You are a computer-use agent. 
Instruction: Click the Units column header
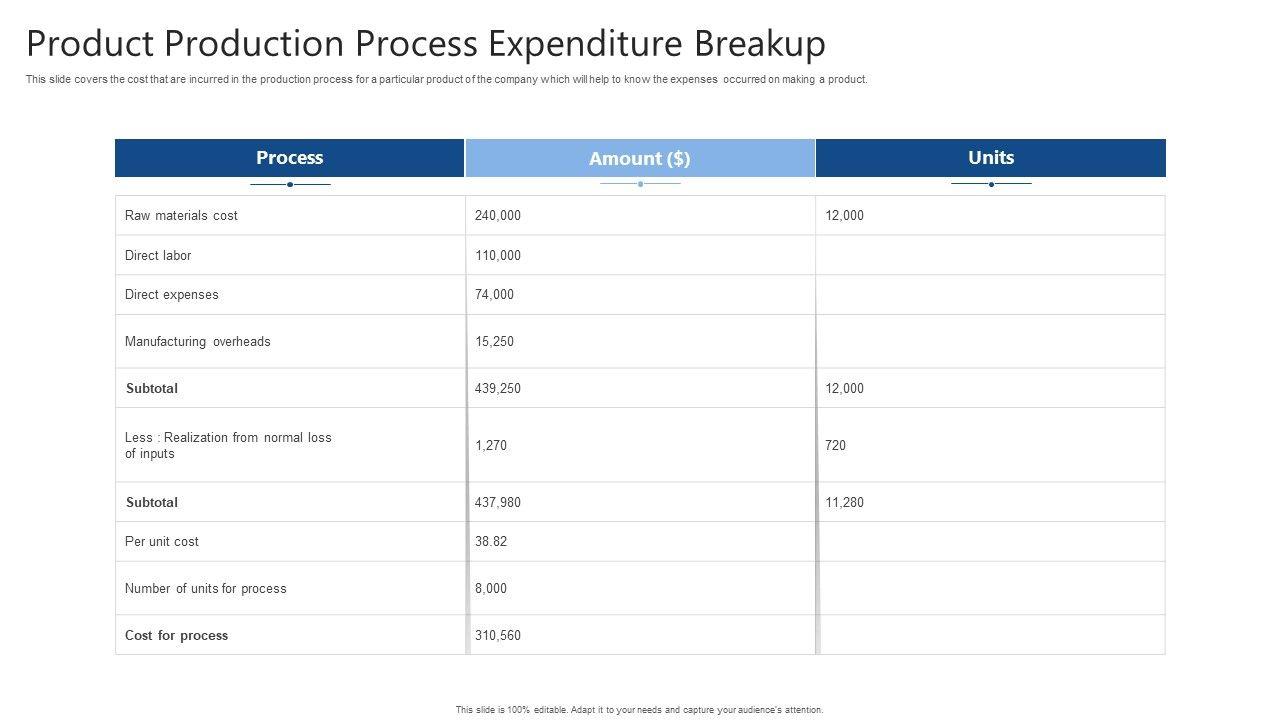[x=991, y=158]
